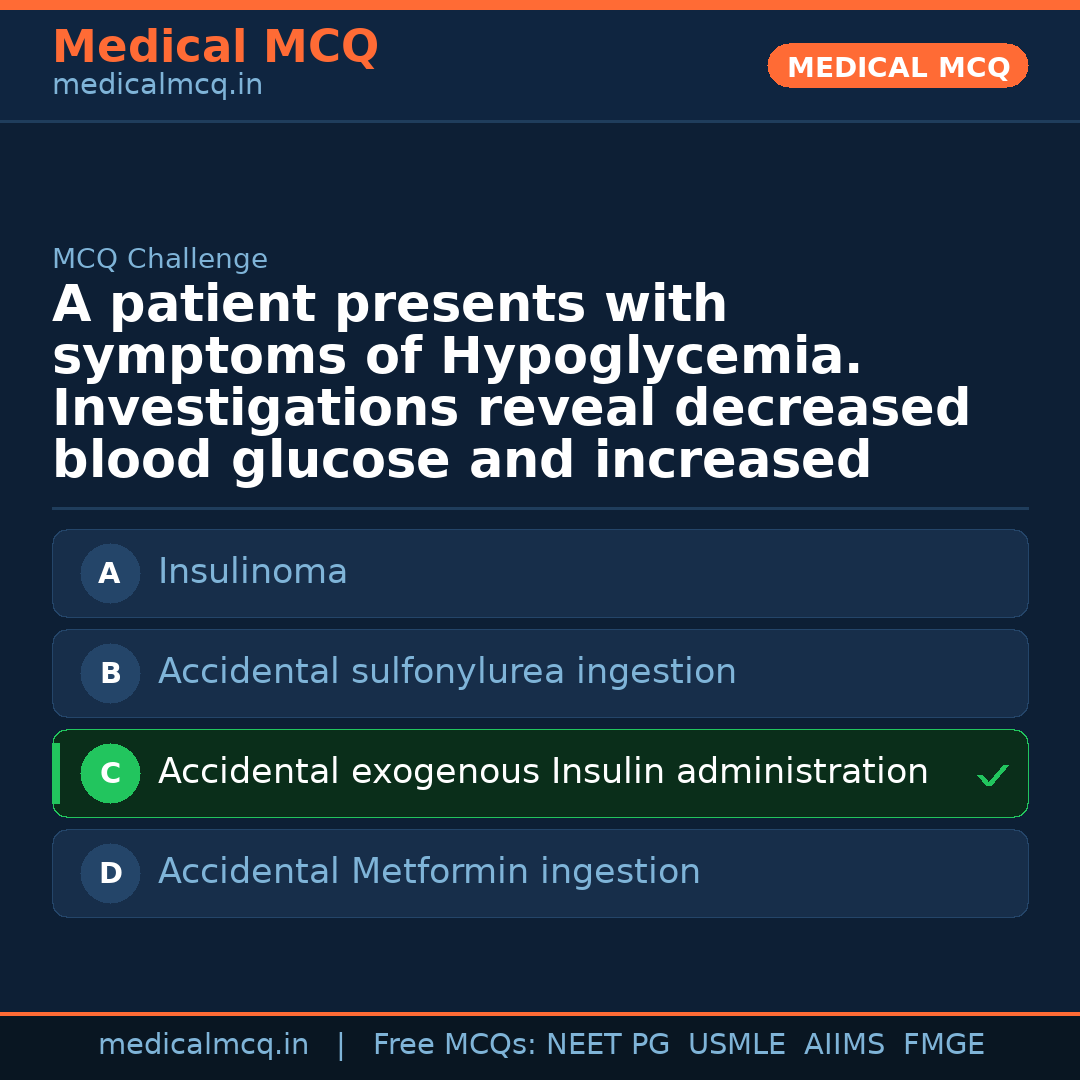Open the medicalmcq.in link in header
1080x1080 pixels.
(x=157, y=86)
